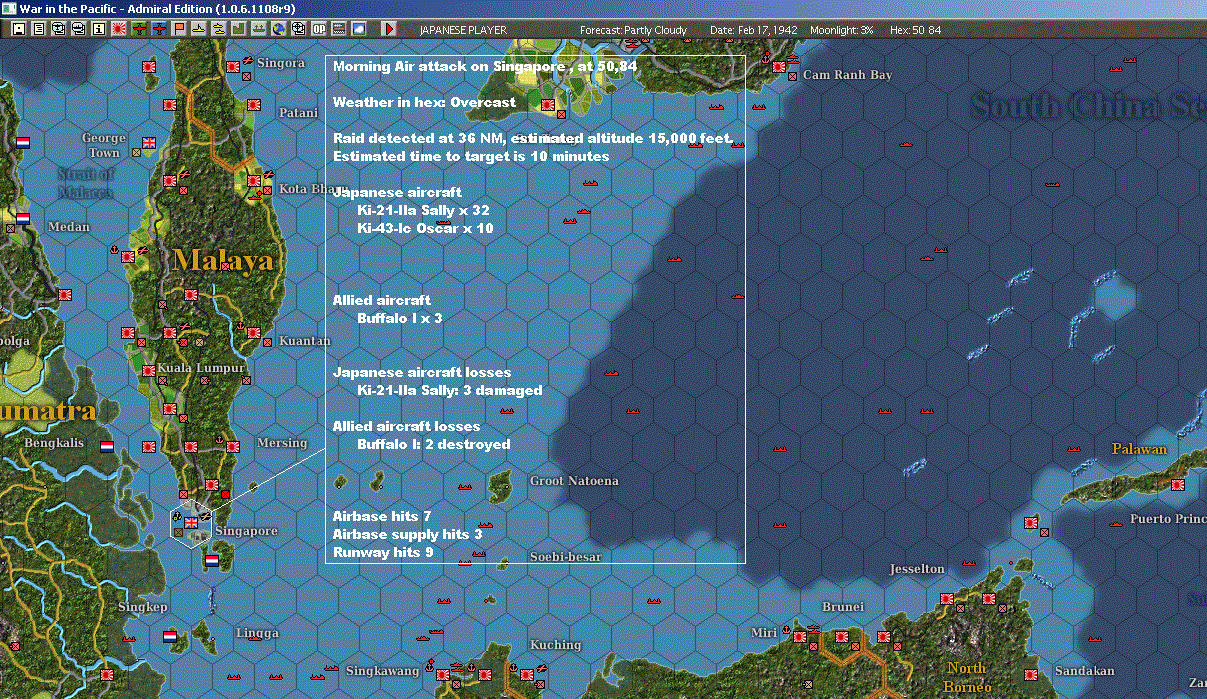Click the Singapore map label
The width and height of the screenshot is (1207, 699).
[246, 531]
